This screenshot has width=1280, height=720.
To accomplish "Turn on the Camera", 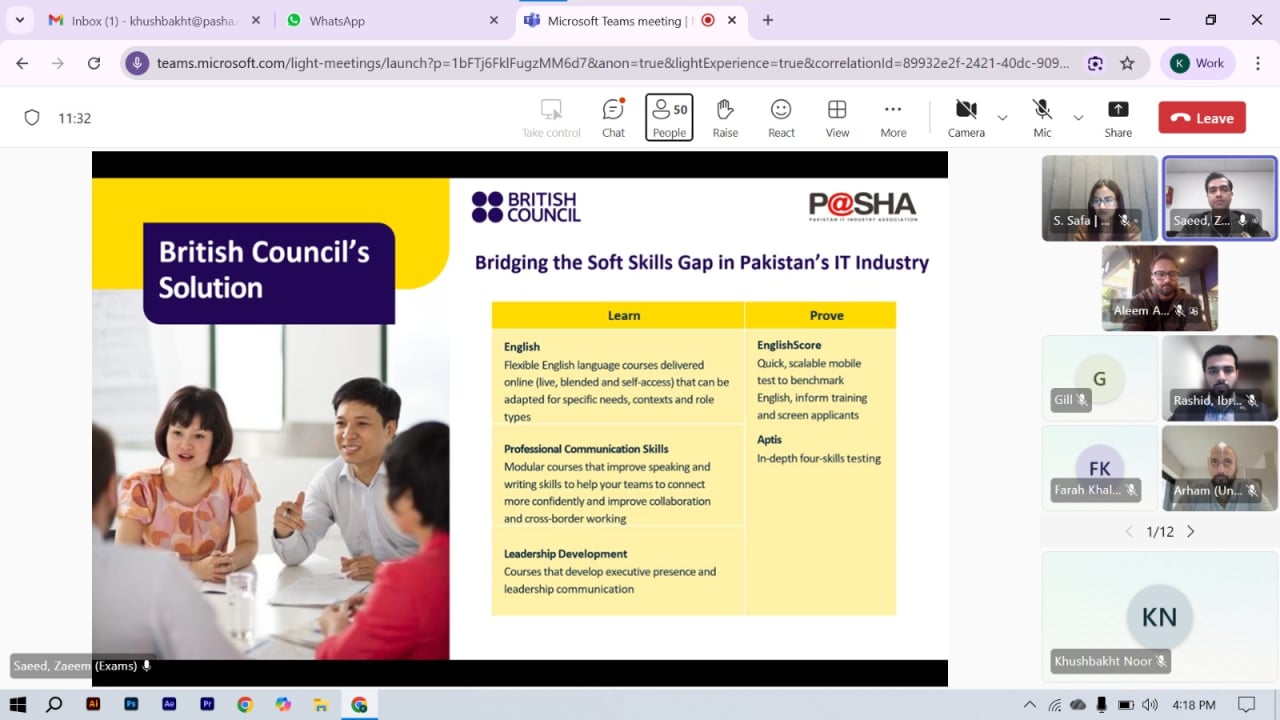I will [966, 118].
